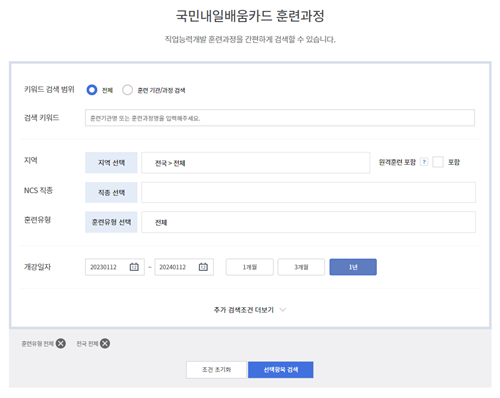500x398 pixels.
Task: Click the end date field 20240112
Action: click(184, 267)
